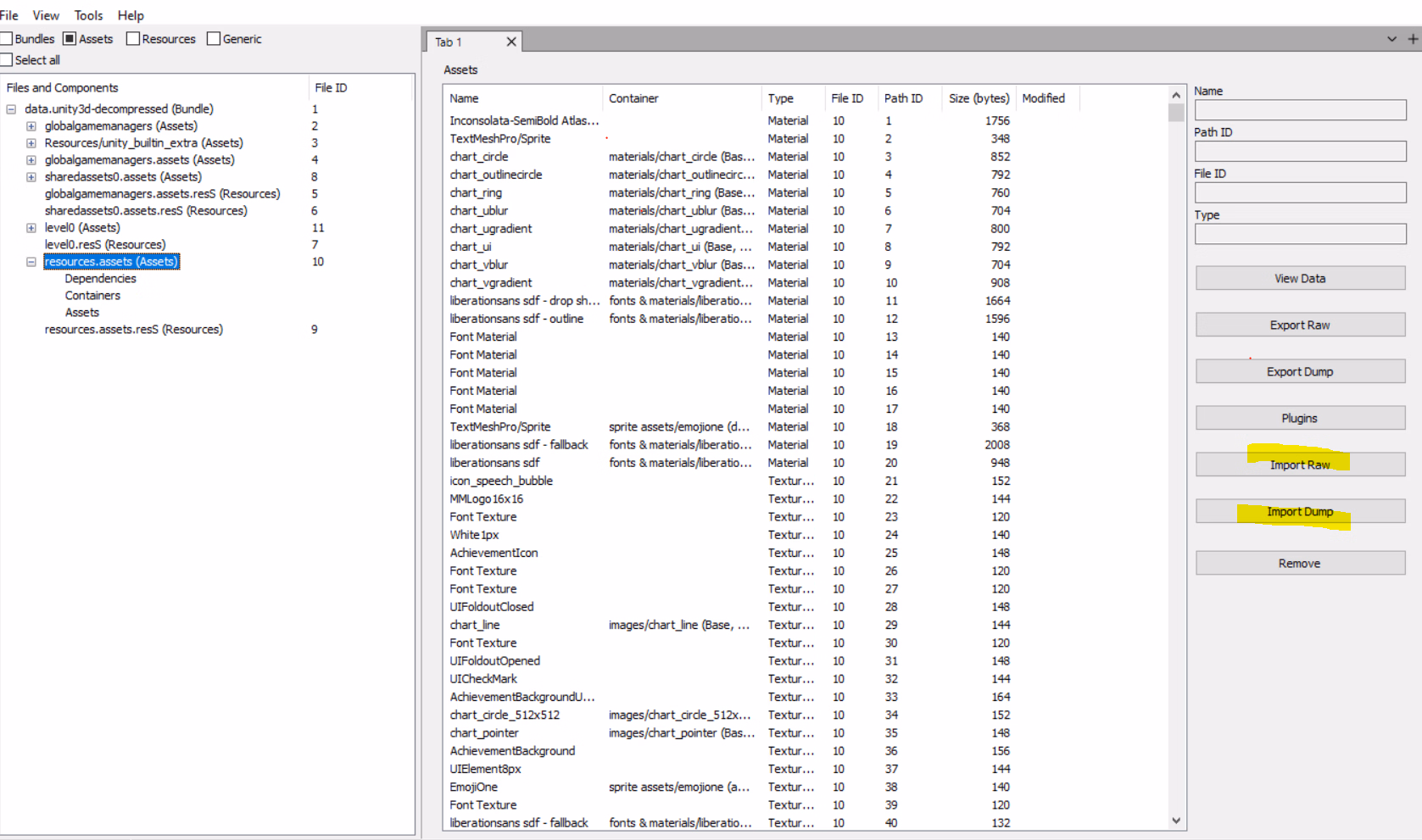The height and width of the screenshot is (840, 1422).
Task: Open the tab list dropdown chevron
Action: [x=1391, y=39]
